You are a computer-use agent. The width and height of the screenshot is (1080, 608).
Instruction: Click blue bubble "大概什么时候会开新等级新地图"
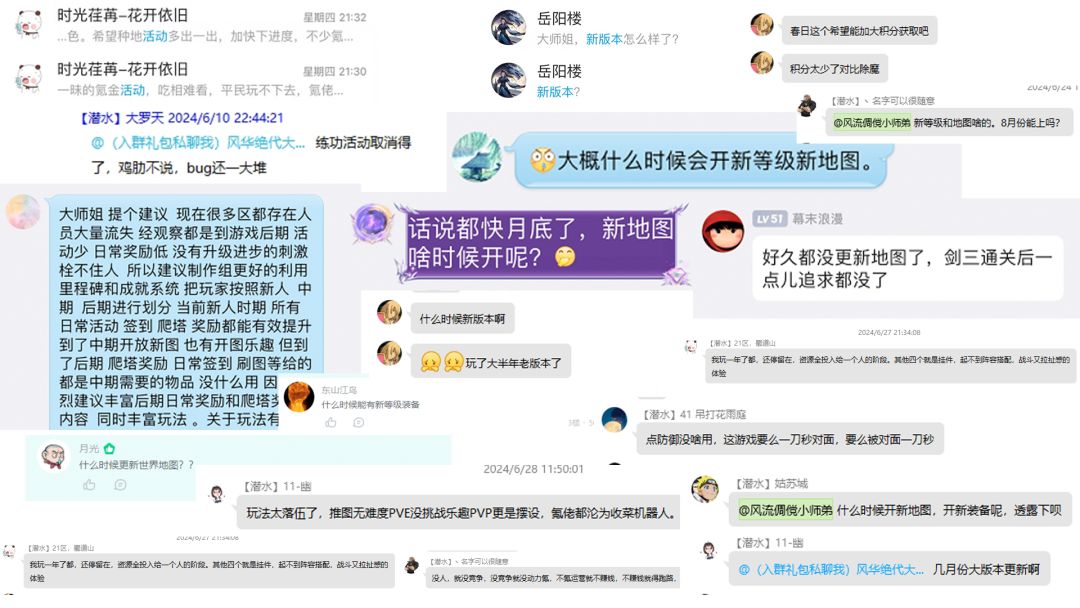(701, 160)
